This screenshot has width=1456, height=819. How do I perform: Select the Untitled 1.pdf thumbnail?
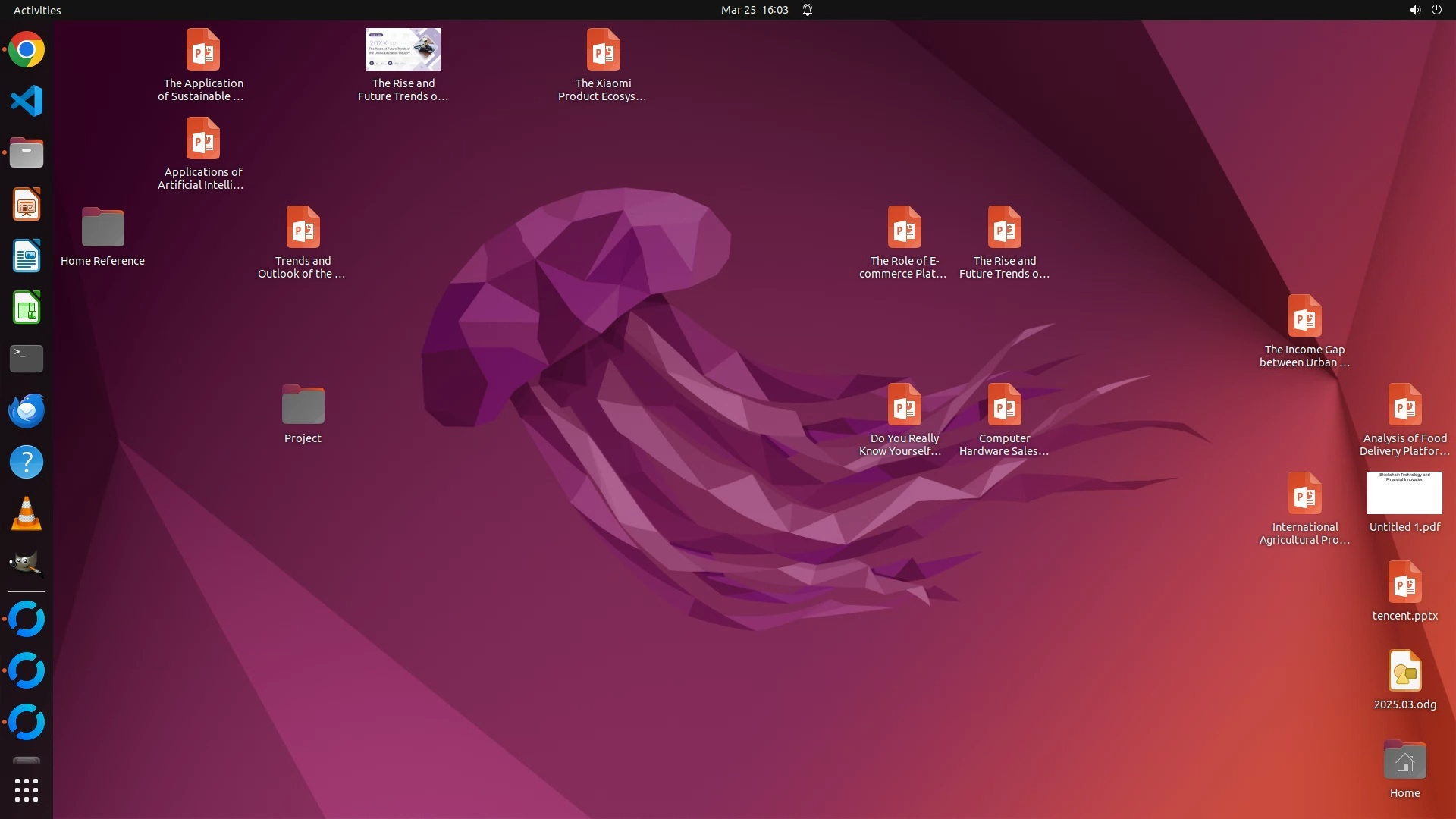1404,494
